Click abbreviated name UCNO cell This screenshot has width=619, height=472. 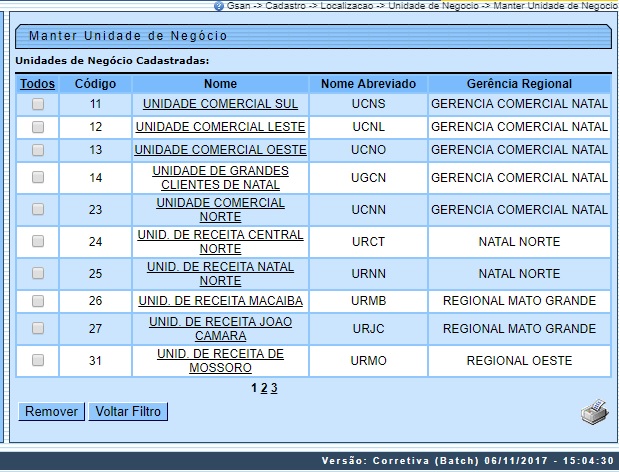[x=368, y=150]
